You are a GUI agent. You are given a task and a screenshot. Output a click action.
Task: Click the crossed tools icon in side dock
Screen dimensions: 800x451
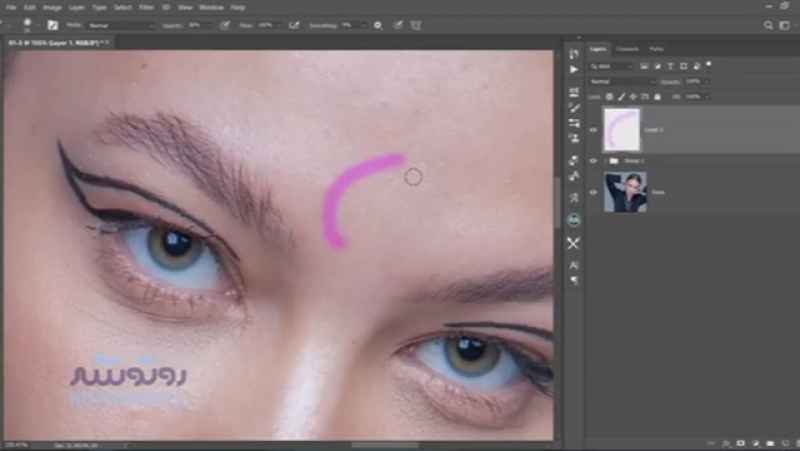pyautogui.click(x=574, y=243)
